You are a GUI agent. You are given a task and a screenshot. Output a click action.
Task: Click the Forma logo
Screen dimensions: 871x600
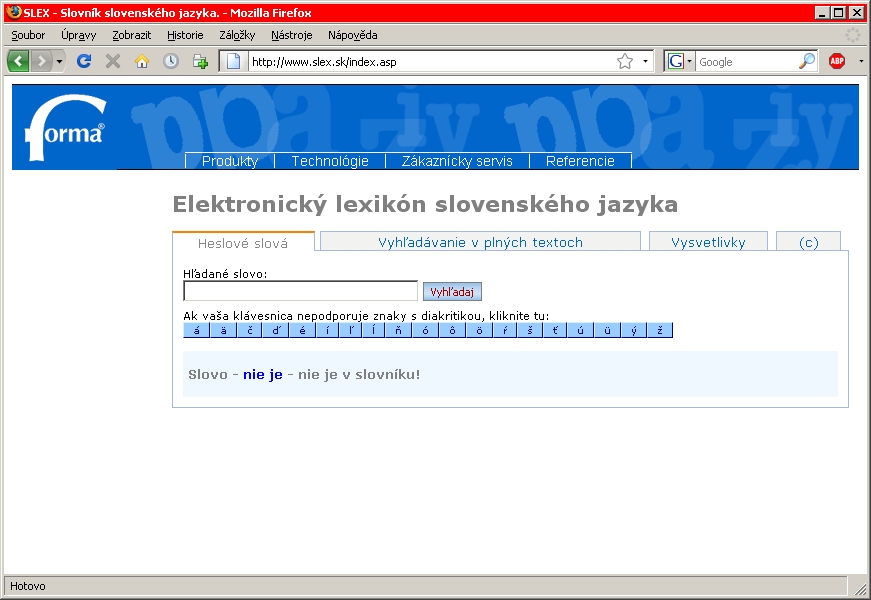click(x=65, y=130)
